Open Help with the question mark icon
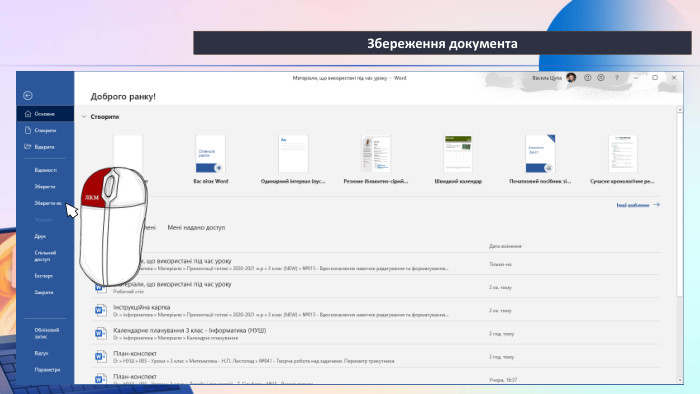700x394 pixels. pyautogui.click(x=617, y=78)
